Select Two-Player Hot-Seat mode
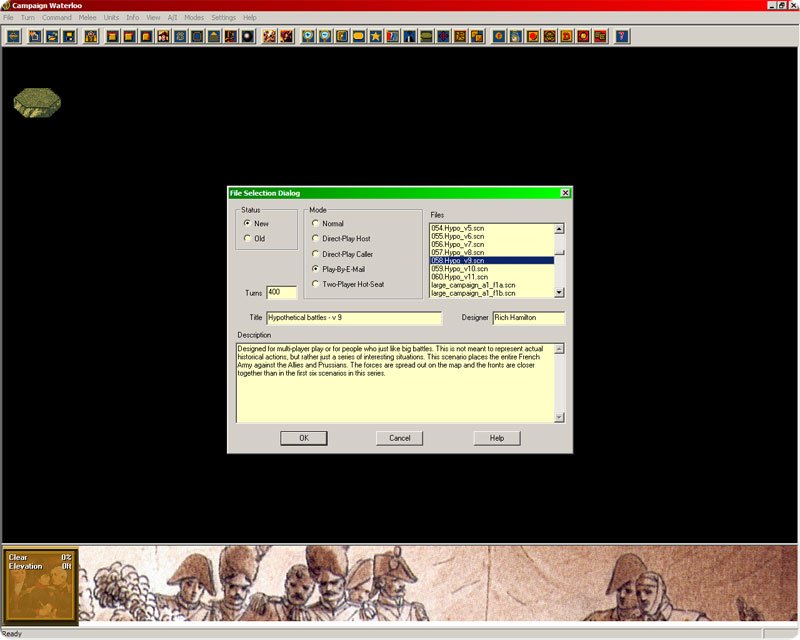This screenshot has width=800, height=640. pos(316,284)
